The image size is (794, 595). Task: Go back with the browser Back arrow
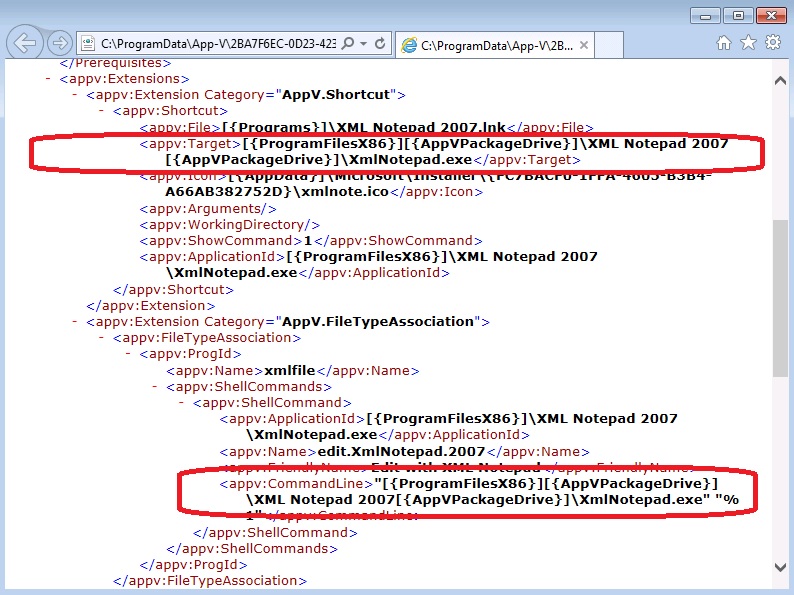click(x=24, y=43)
